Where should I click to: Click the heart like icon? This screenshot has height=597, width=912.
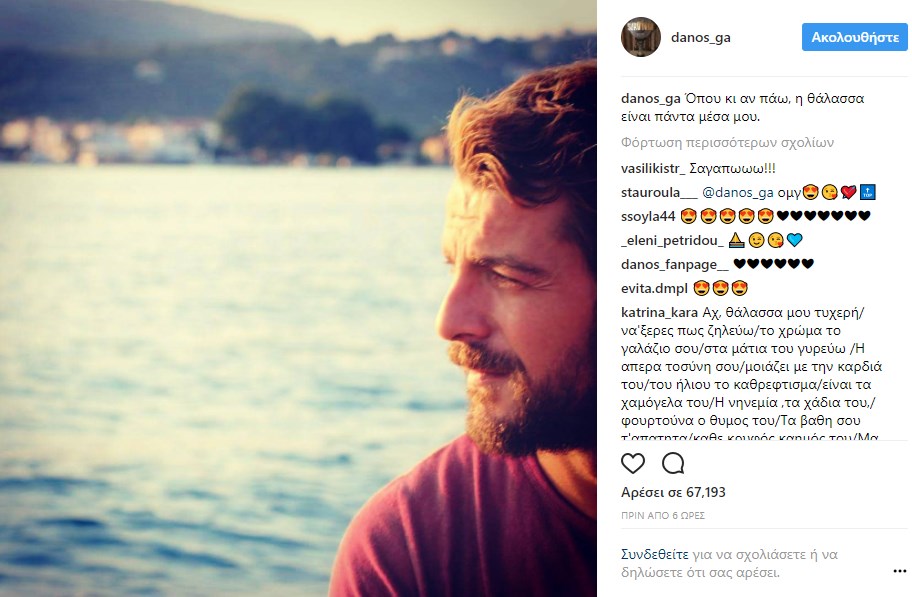point(633,463)
